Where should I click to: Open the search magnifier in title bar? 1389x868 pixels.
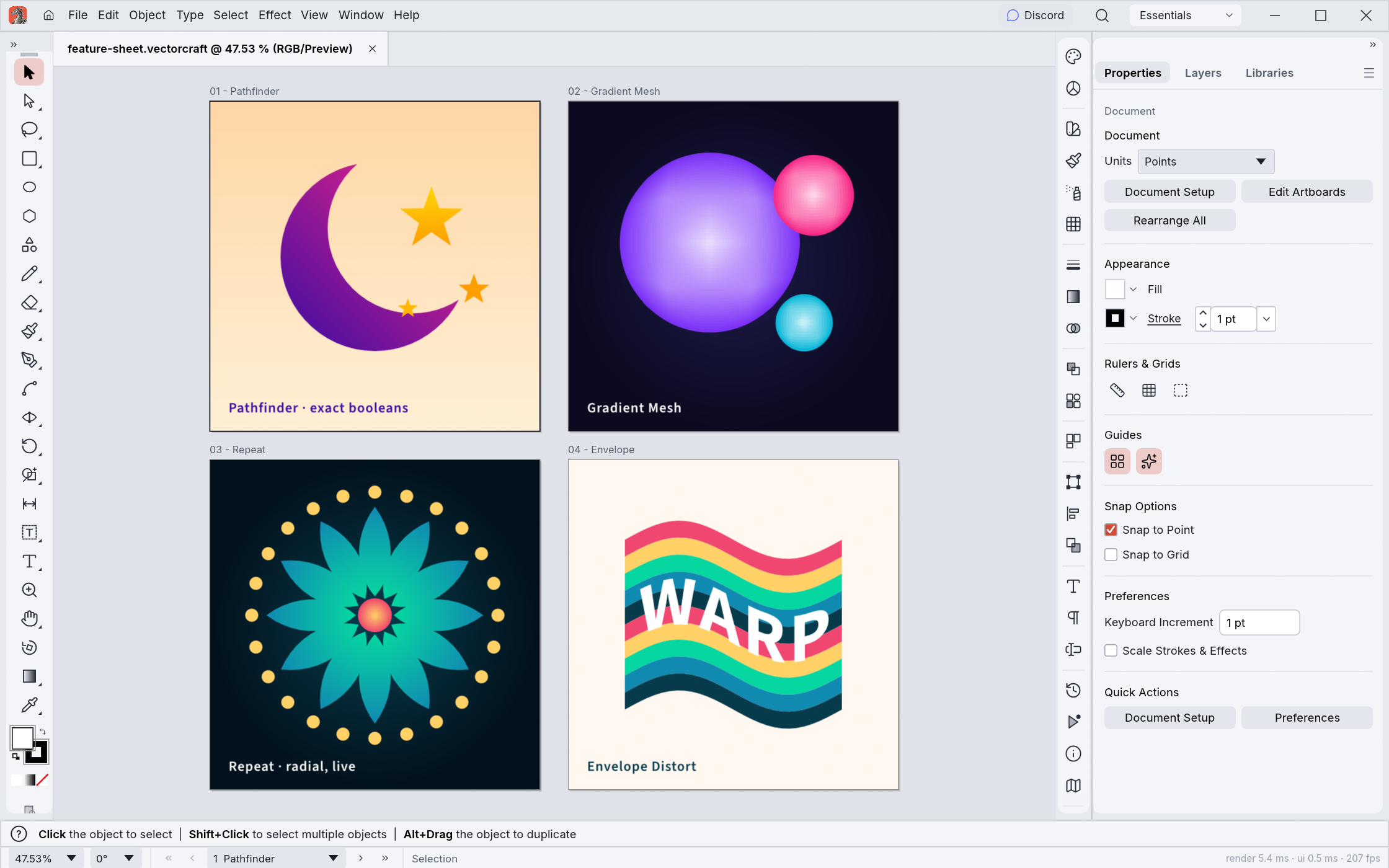click(1102, 15)
